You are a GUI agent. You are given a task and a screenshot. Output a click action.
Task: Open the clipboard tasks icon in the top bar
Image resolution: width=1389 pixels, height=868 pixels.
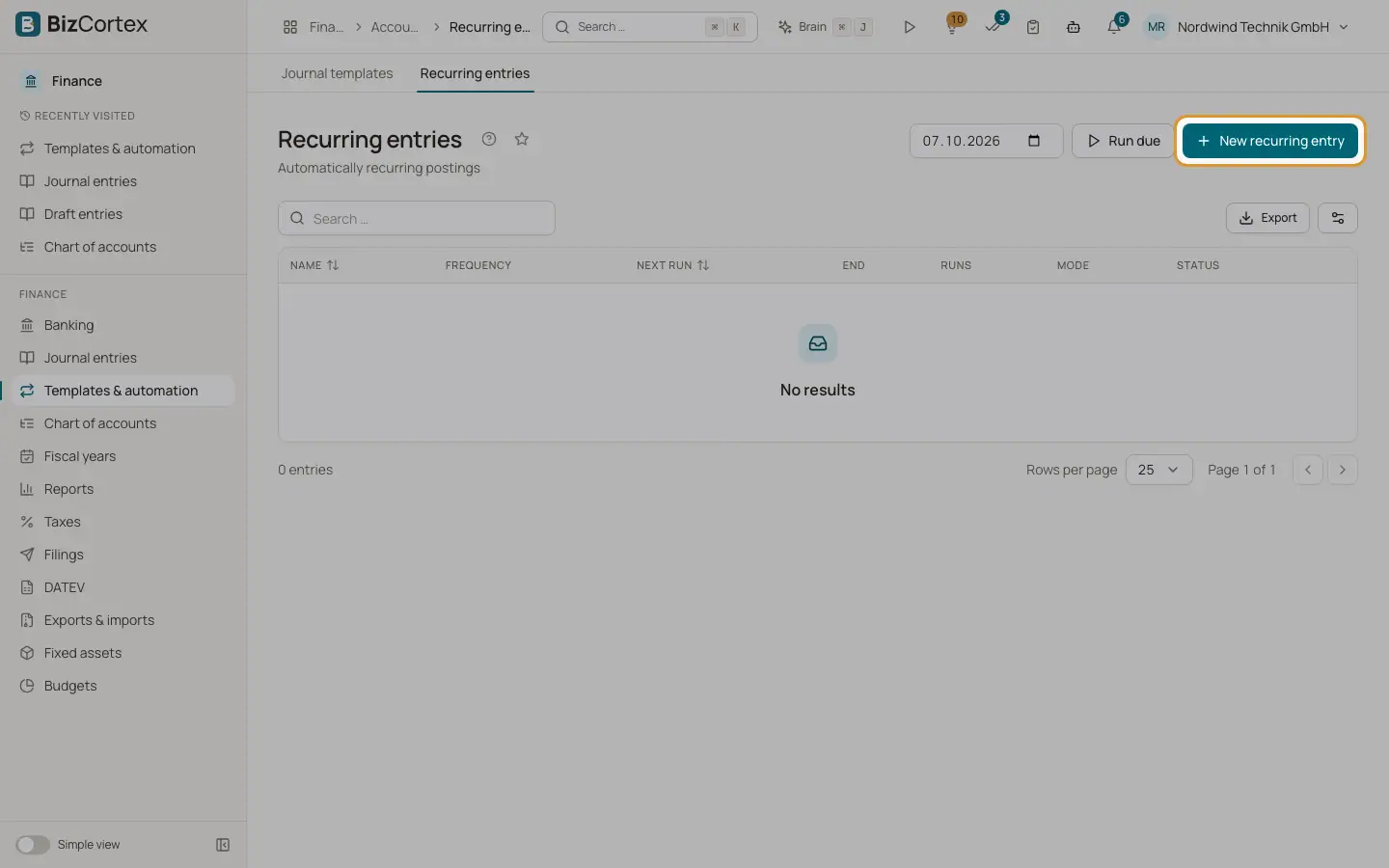click(x=1033, y=27)
